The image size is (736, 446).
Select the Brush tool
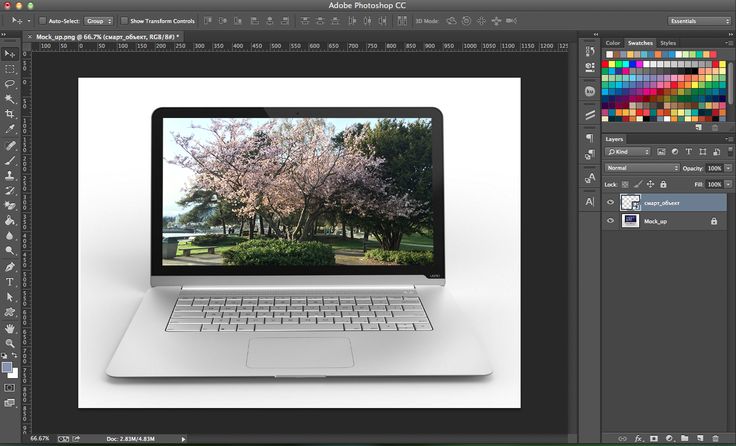coord(9,161)
